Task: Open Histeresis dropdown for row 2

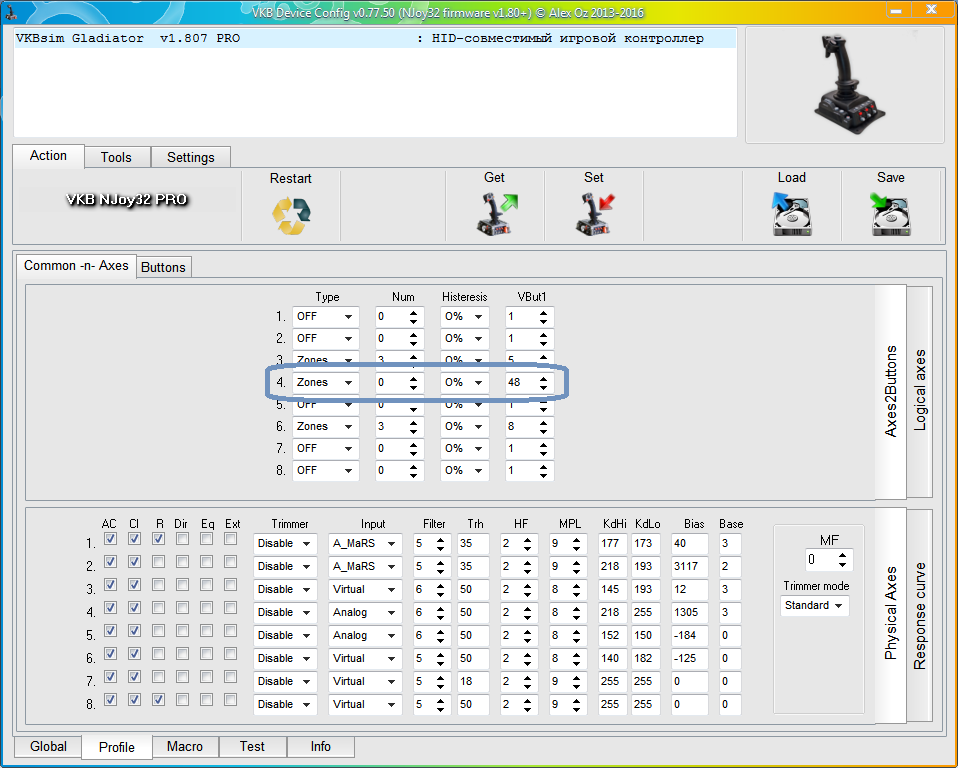Action: (x=464, y=338)
